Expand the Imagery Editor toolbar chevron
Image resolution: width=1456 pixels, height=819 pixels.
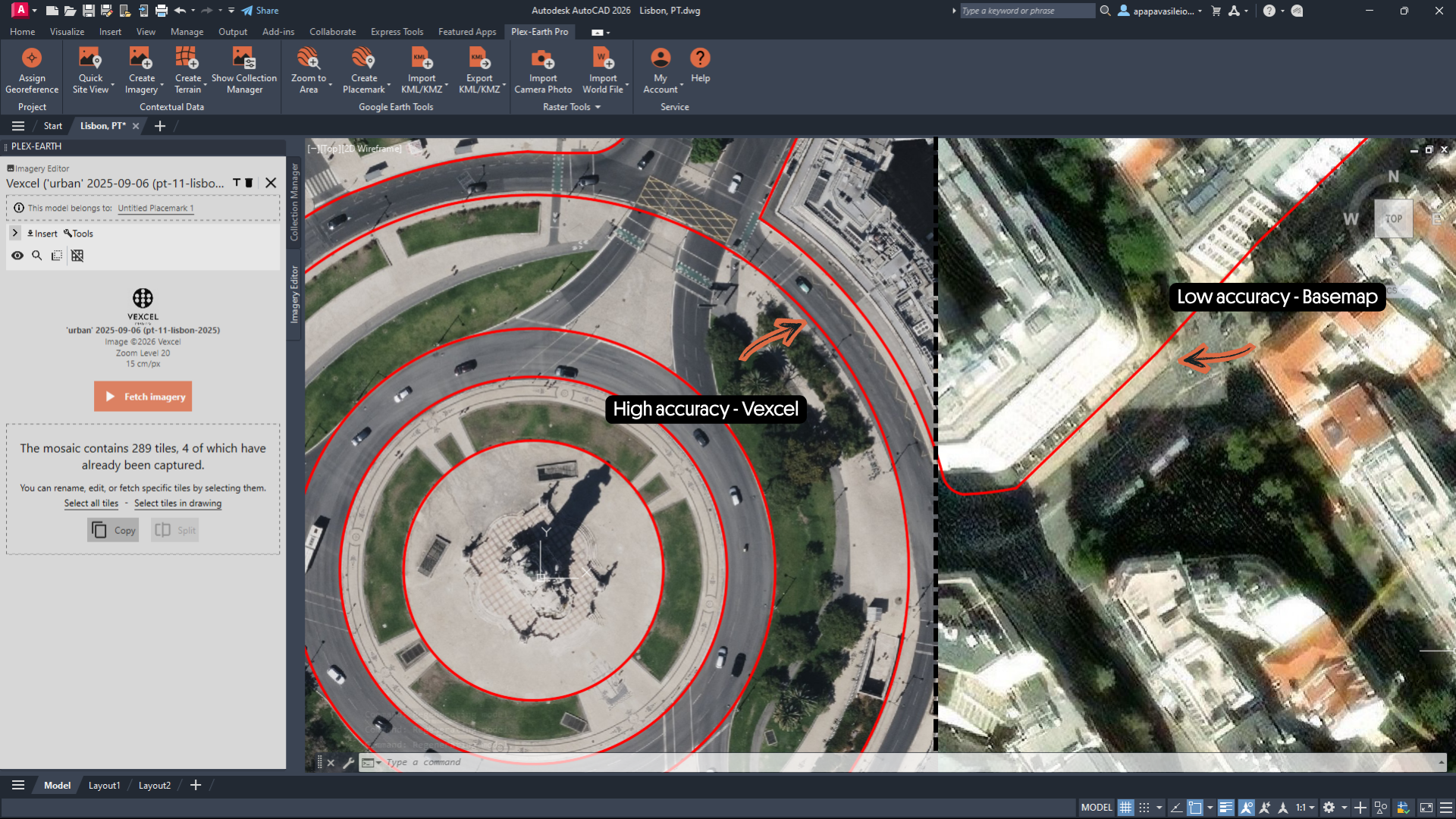[14, 234]
